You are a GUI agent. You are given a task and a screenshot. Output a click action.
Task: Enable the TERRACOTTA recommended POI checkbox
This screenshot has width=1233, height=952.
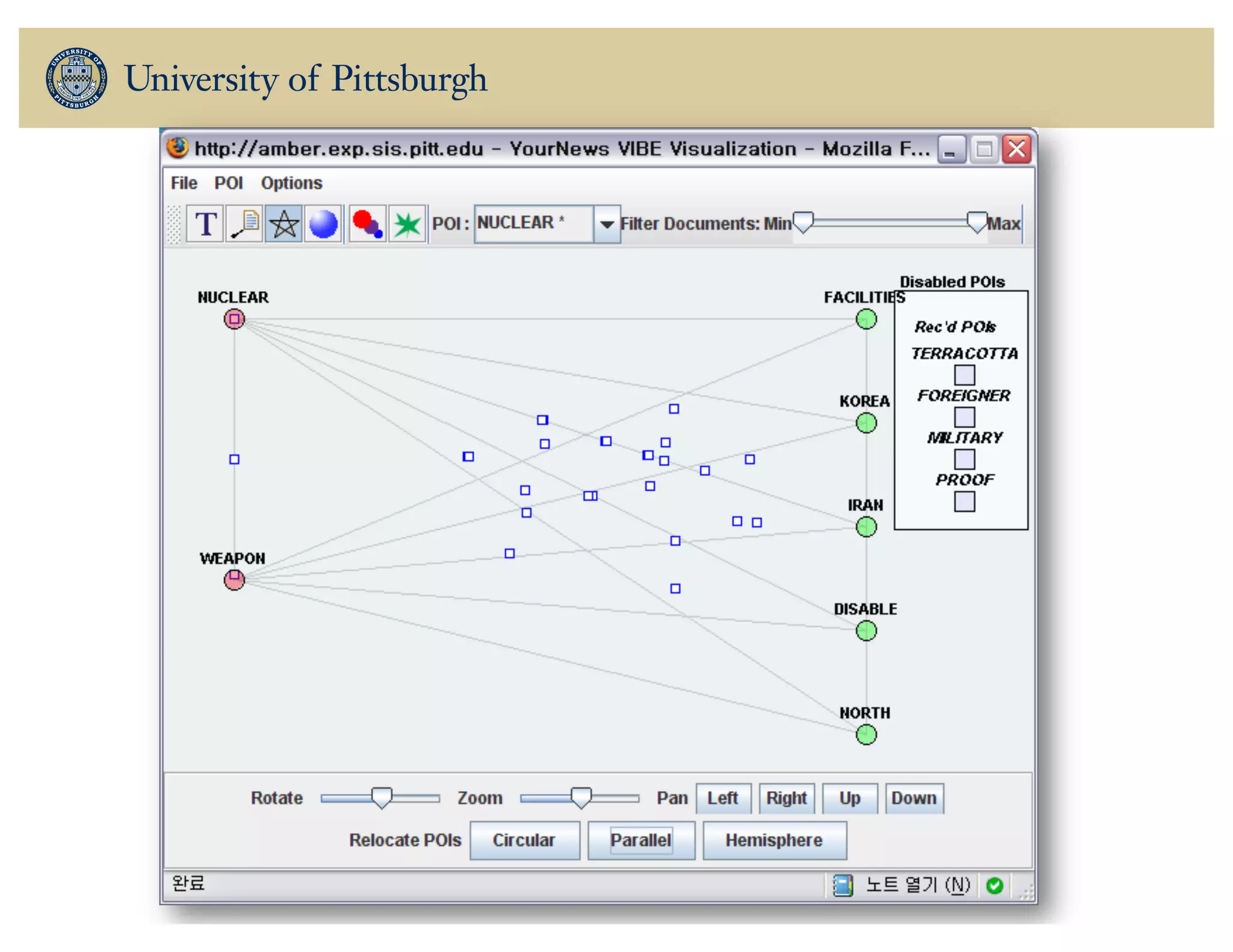pyautogui.click(x=964, y=375)
